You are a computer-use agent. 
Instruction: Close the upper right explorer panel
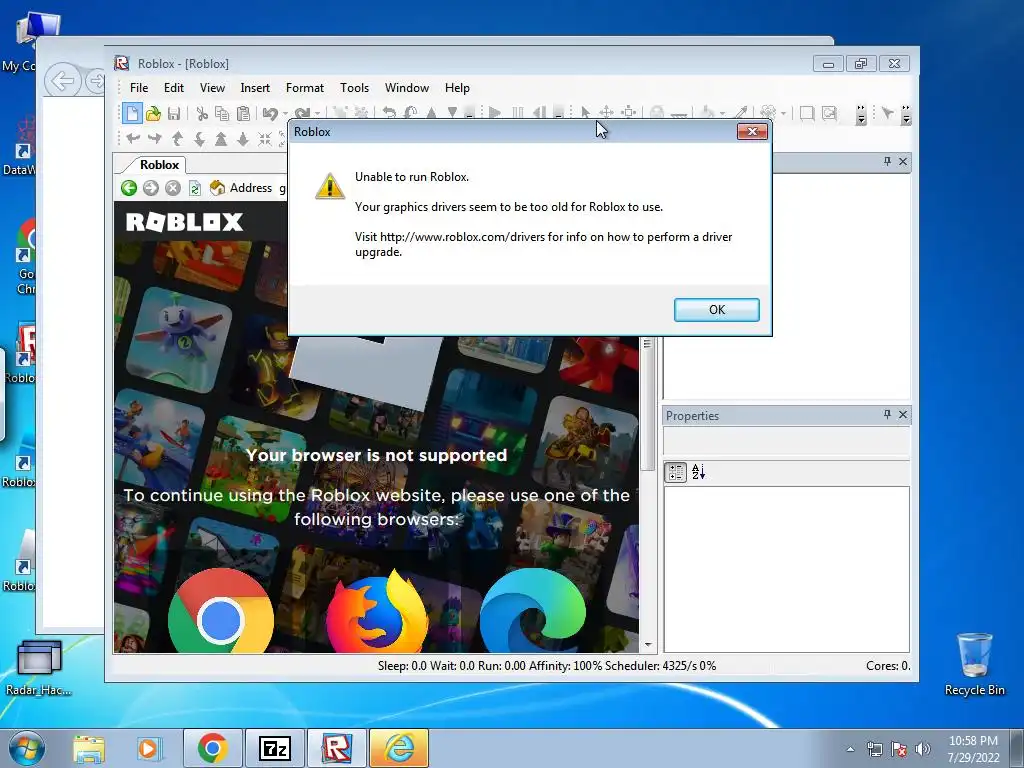point(903,161)
